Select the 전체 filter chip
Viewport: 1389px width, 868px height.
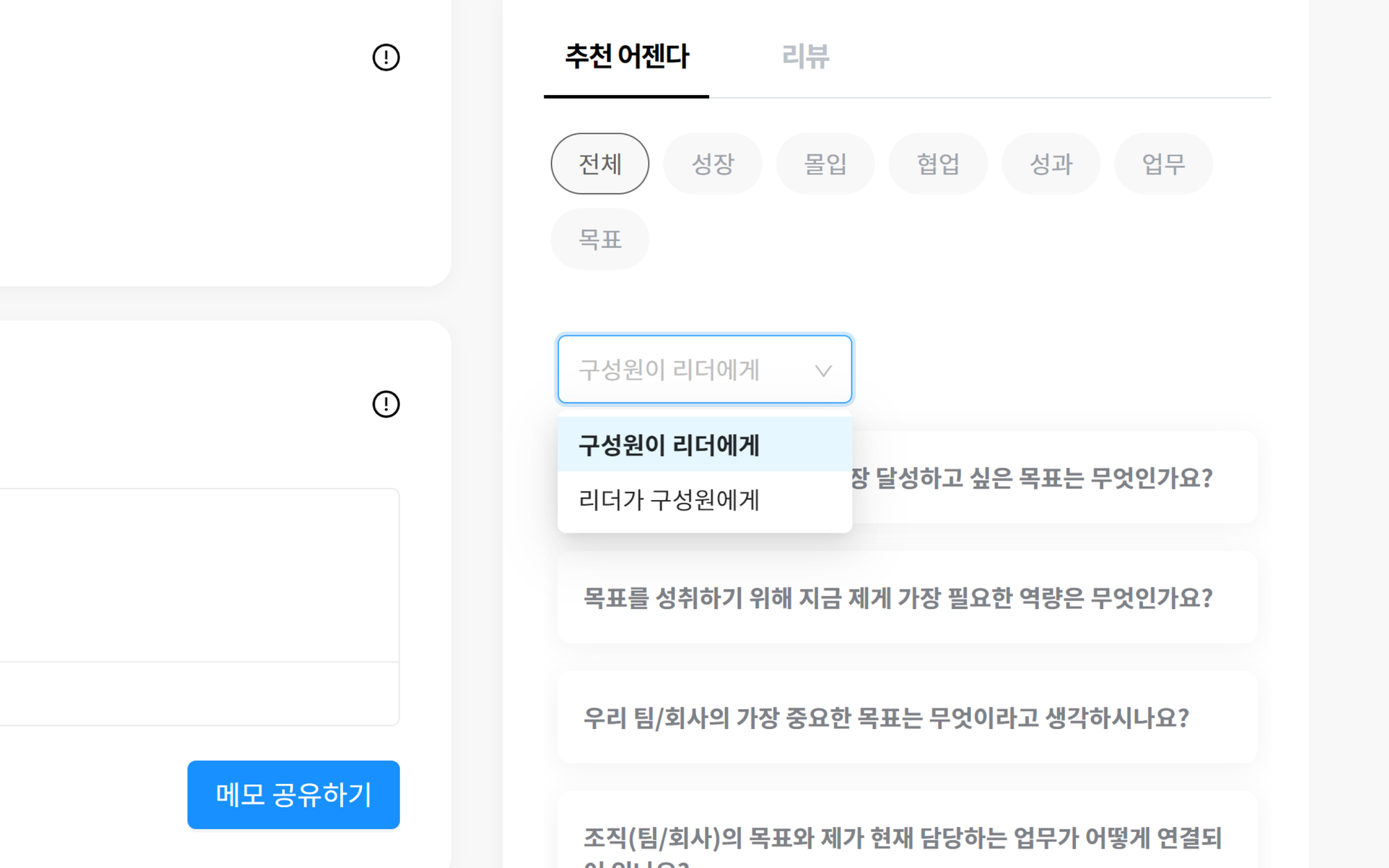tap(599, 163)
